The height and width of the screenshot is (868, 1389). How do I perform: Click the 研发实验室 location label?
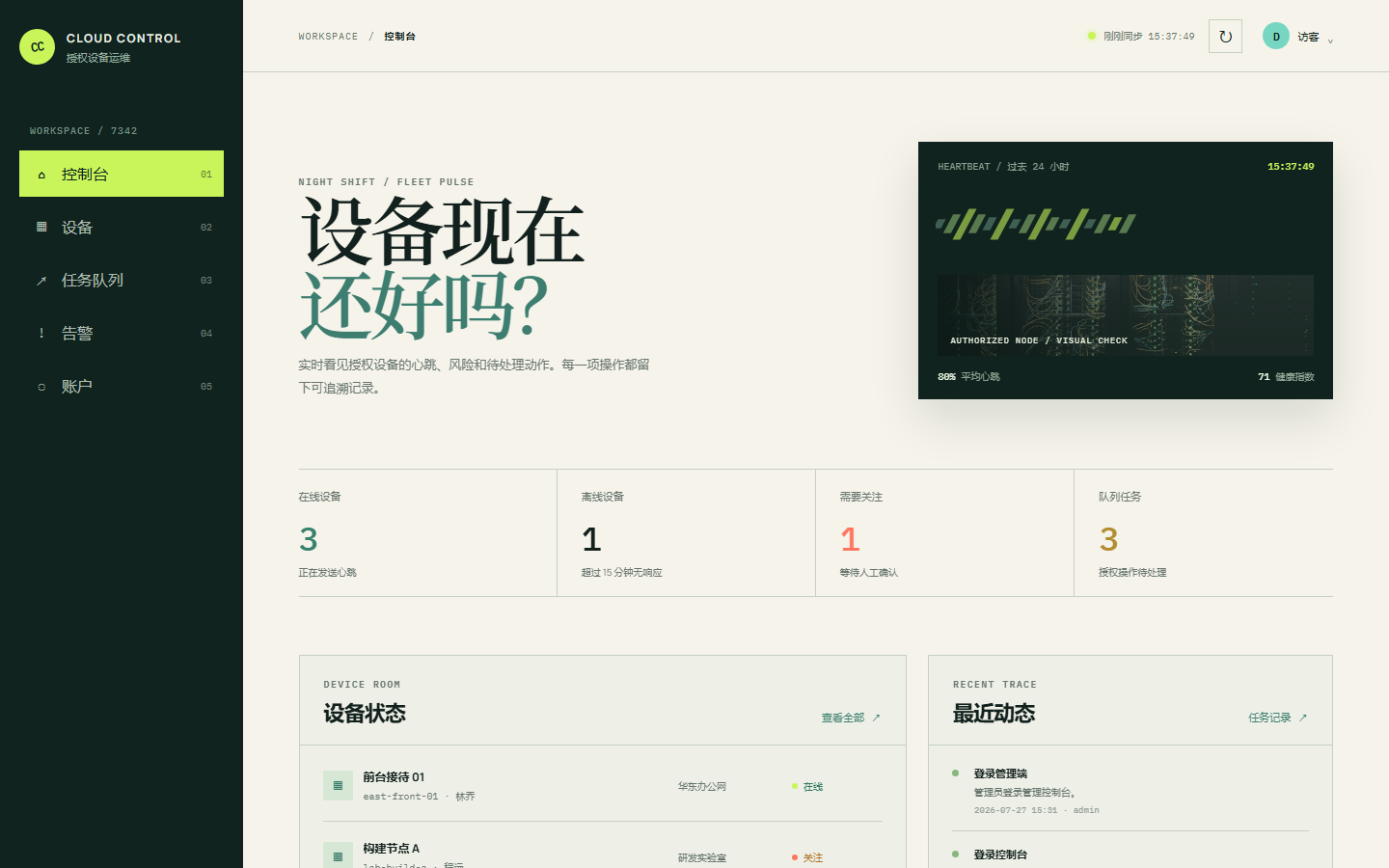pos(702,857)
